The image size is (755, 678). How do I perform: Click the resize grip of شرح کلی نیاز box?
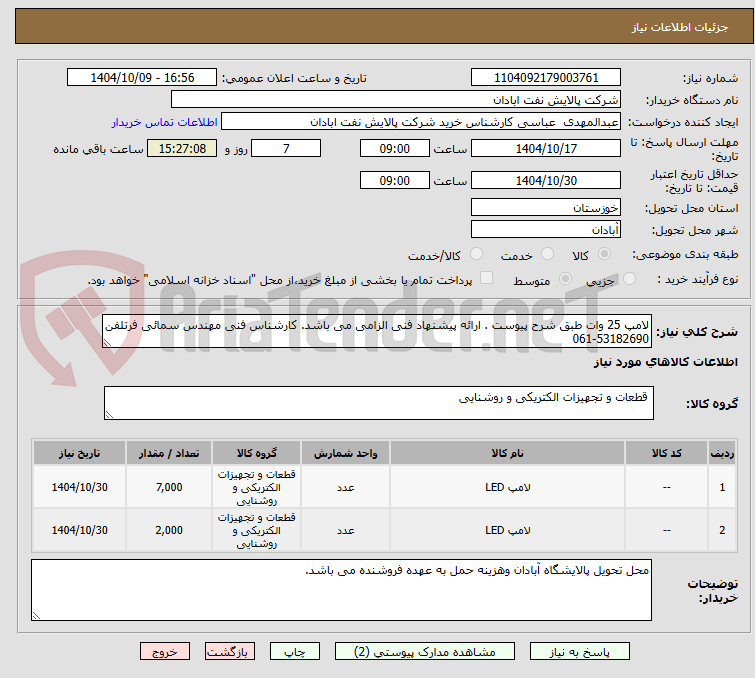click(x=107, y=343)
